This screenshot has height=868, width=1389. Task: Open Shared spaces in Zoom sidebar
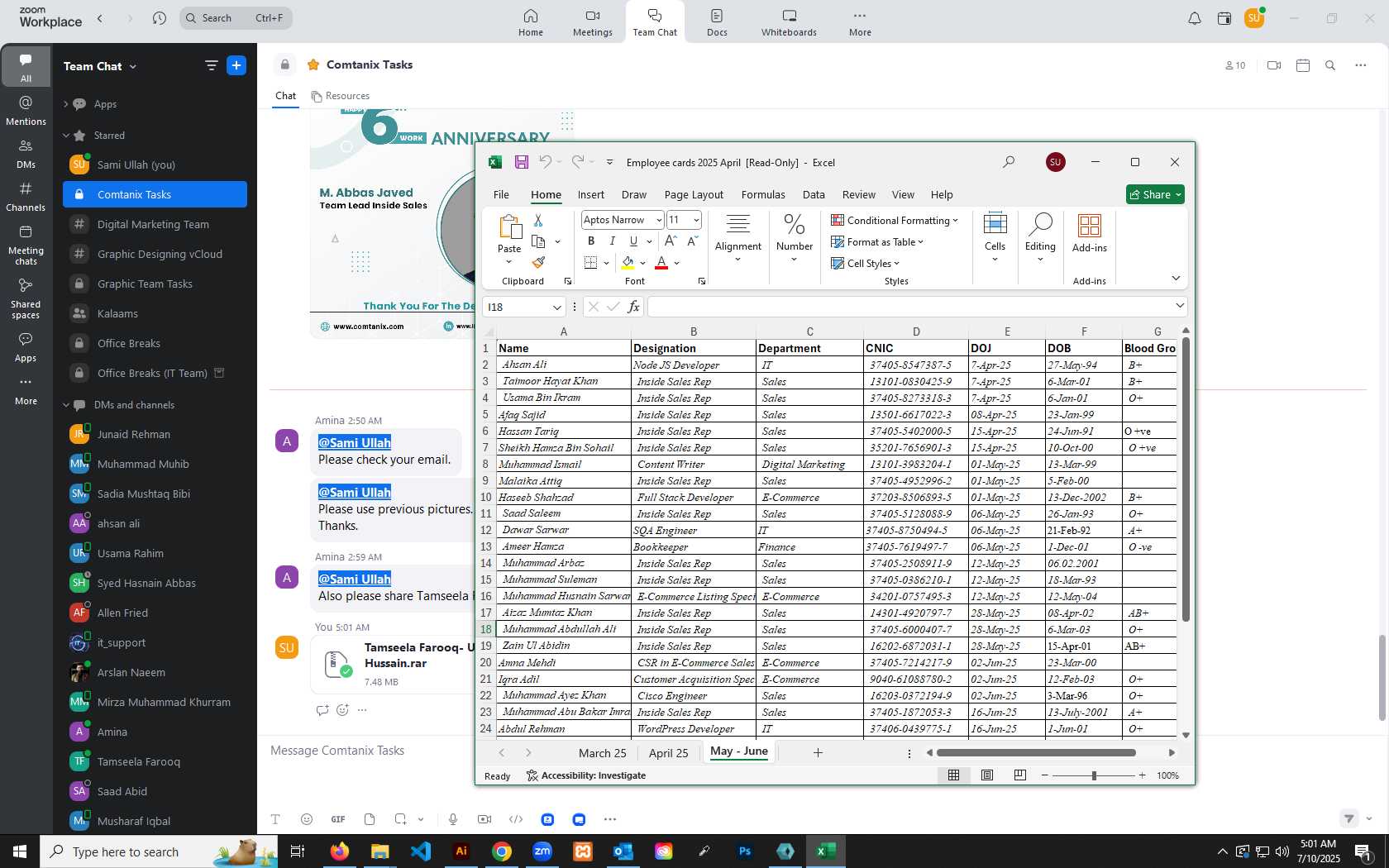pyautogui.click(x=26, y=298)
